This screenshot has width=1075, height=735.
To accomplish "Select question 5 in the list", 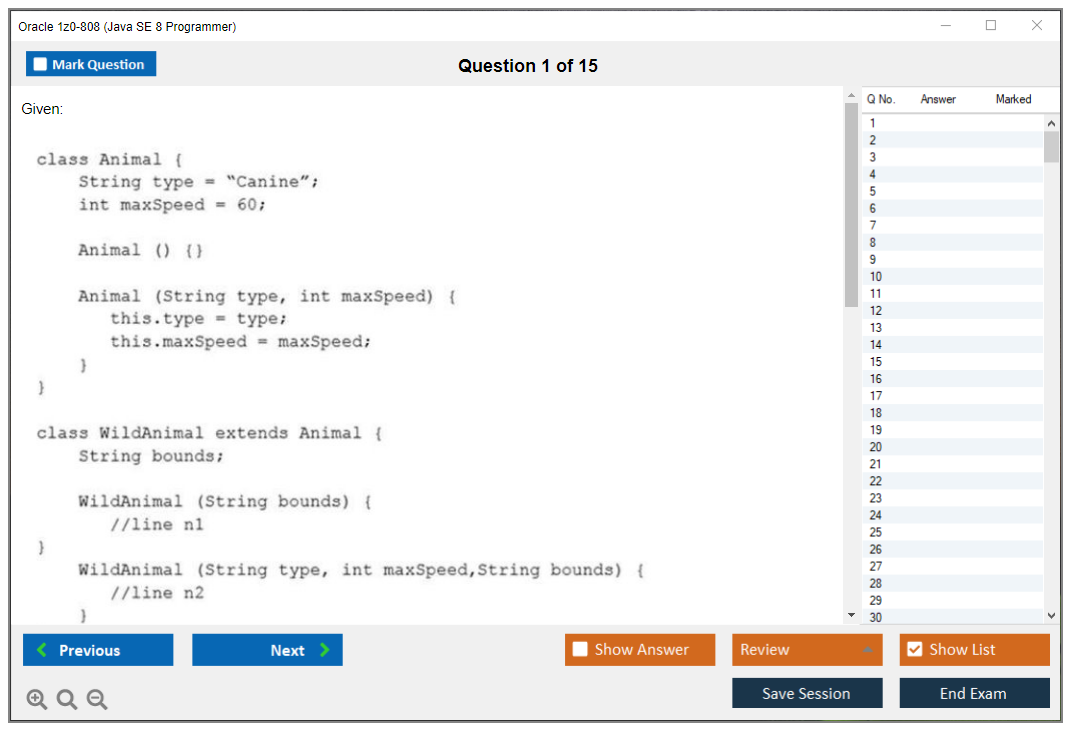I will [x=873, y=191].
